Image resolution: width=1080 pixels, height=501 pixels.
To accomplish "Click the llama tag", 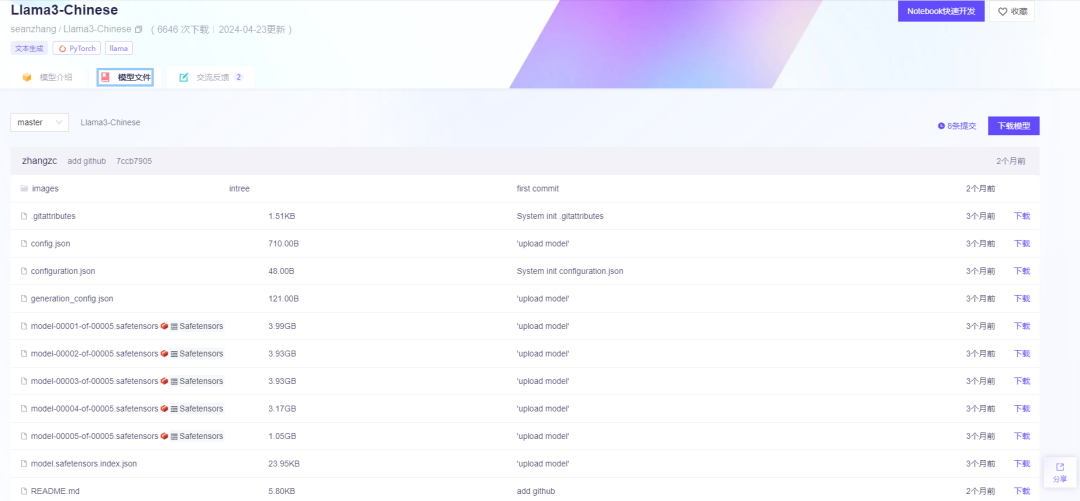I will (x=119, y=48).
